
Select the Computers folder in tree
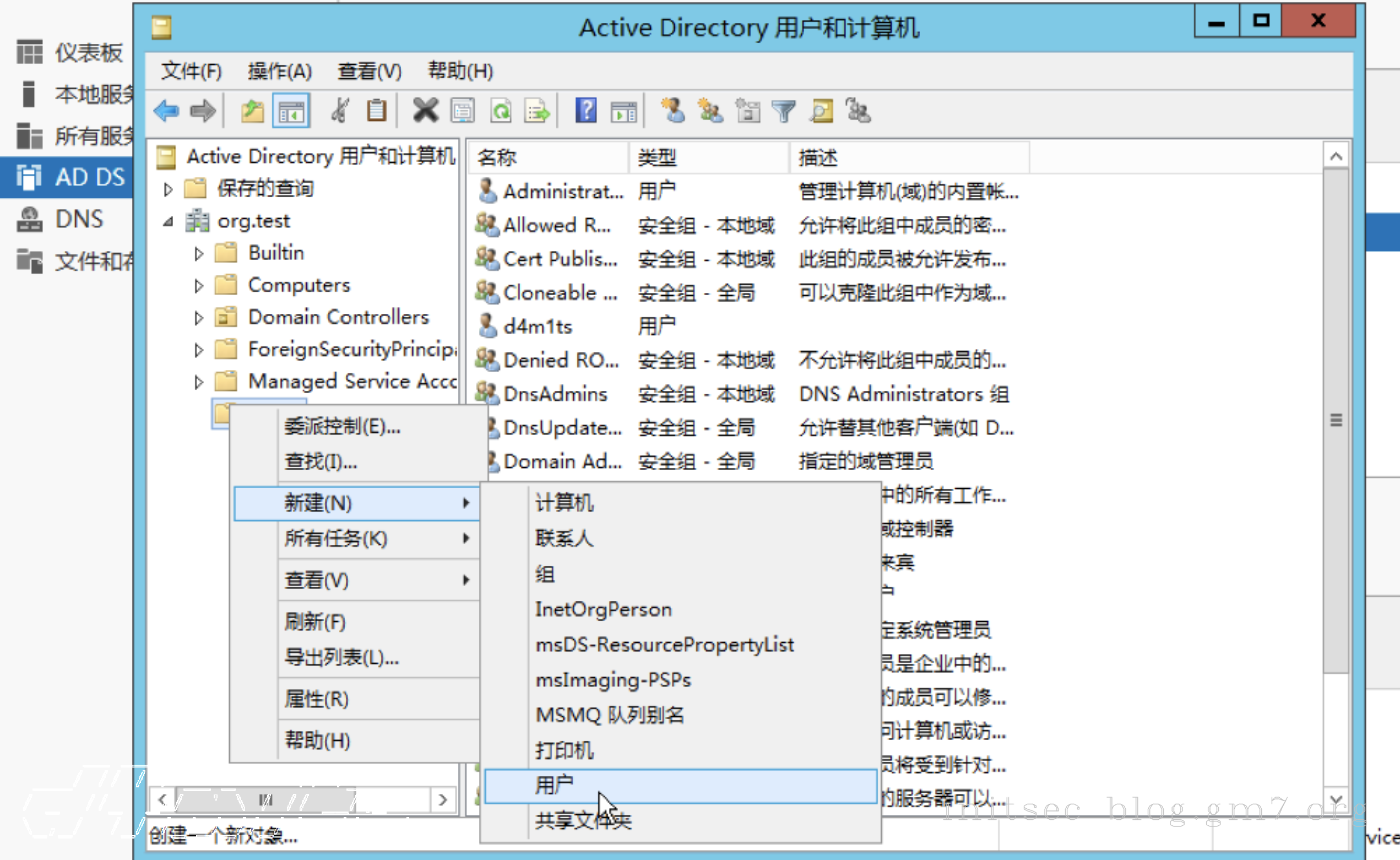click(x=299, y=285)
